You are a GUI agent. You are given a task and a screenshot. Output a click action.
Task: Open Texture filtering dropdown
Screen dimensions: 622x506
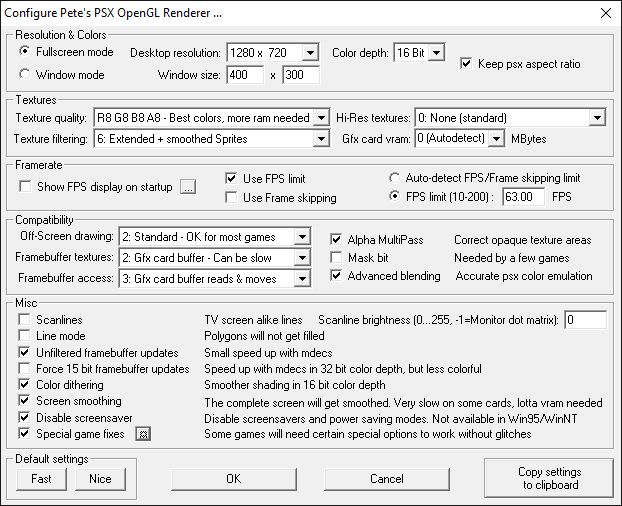tap(321, 139)
